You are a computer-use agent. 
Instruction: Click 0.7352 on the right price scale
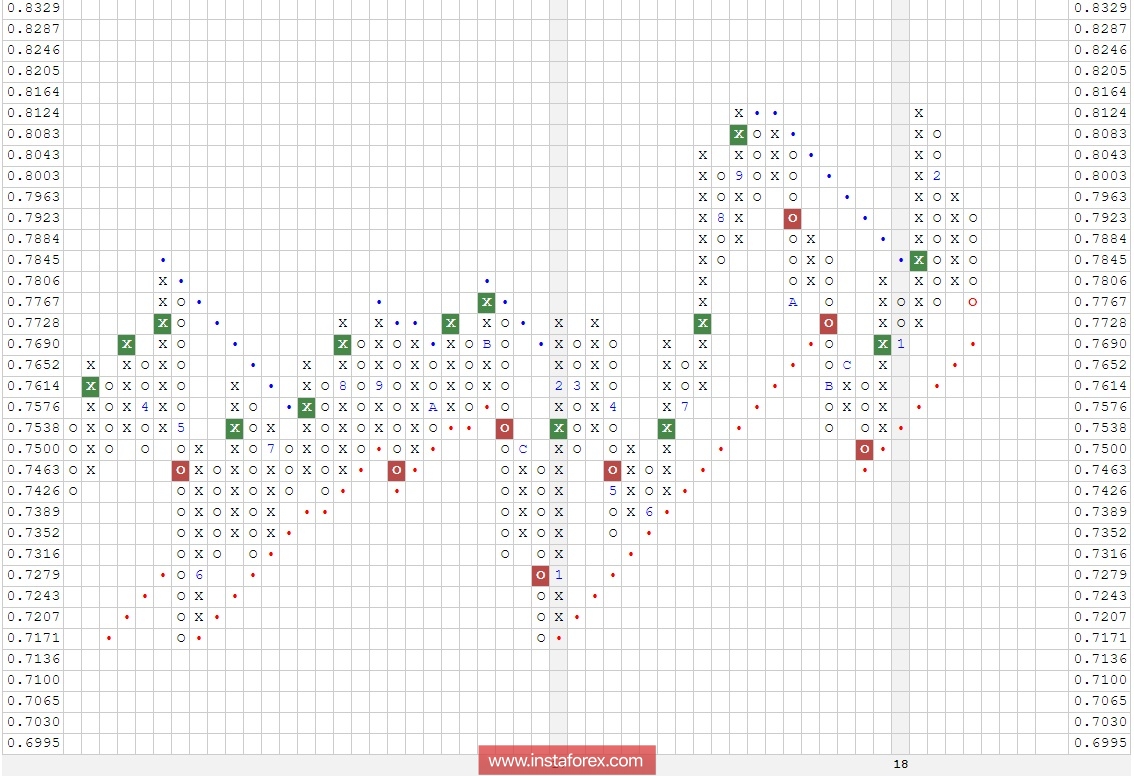[1100, 533]
